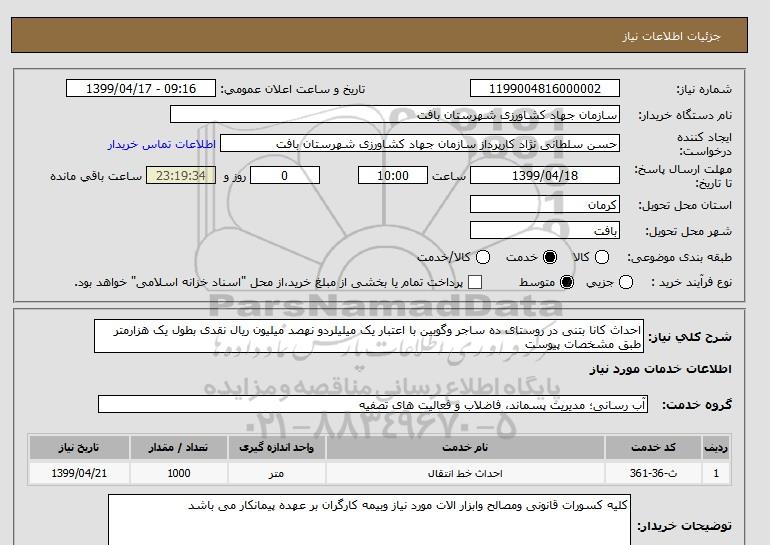This screenshot has height=545, width=770.
Task: Click the جزئیات اطلاعات نیاز header title
Action: point(671,36)
